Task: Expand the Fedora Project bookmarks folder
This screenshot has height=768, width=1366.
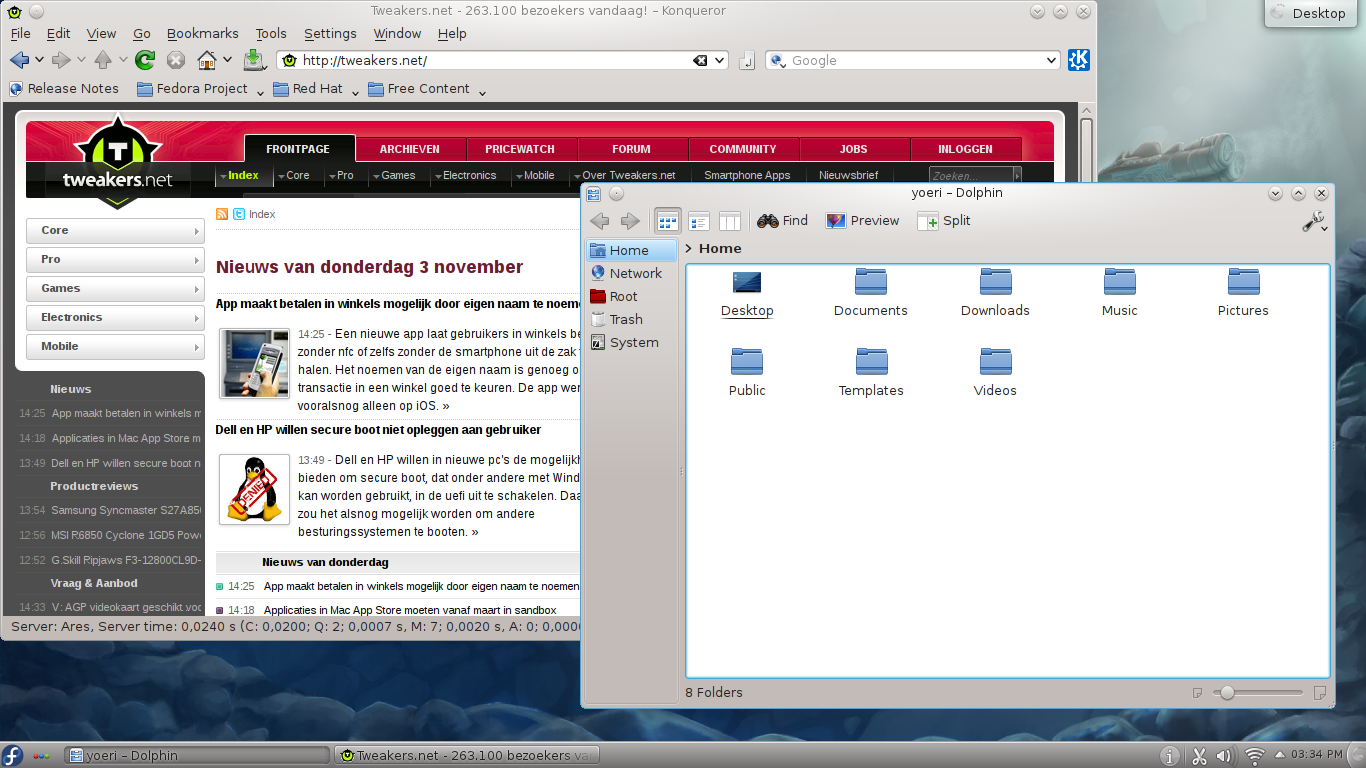Action: click(200, 89)
